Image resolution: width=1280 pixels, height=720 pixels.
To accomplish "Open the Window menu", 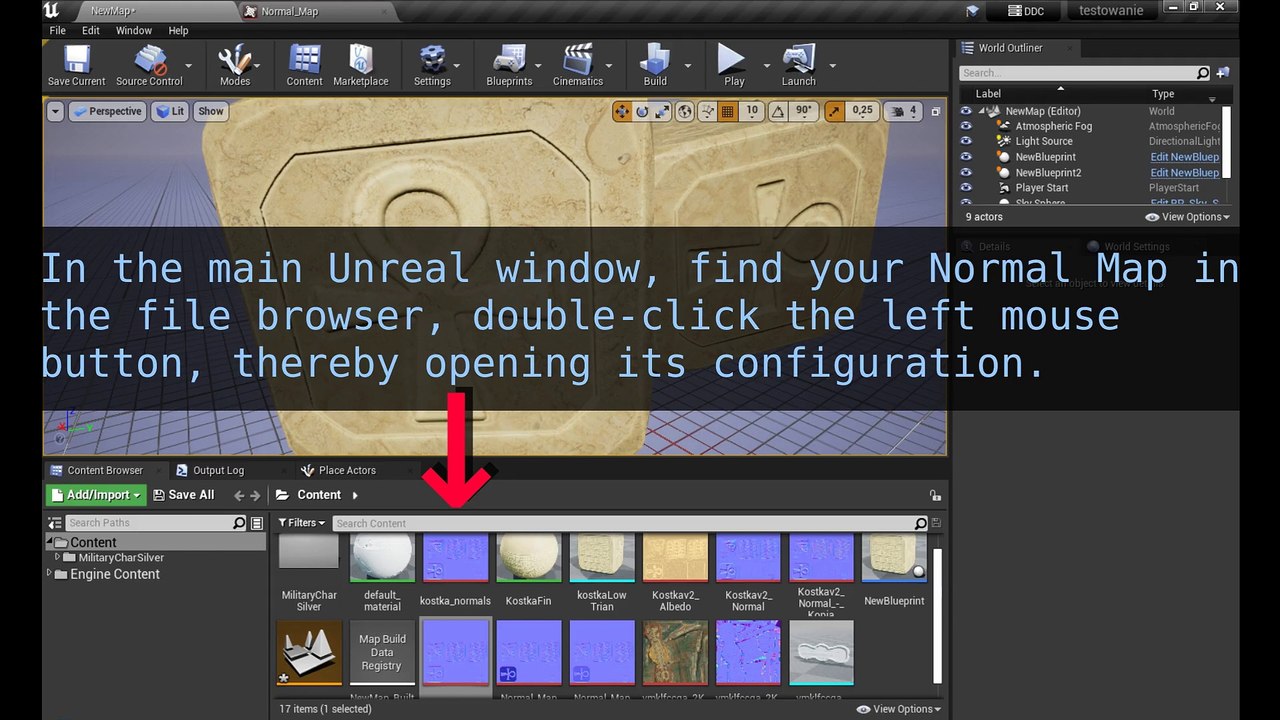I will point(134,30).
